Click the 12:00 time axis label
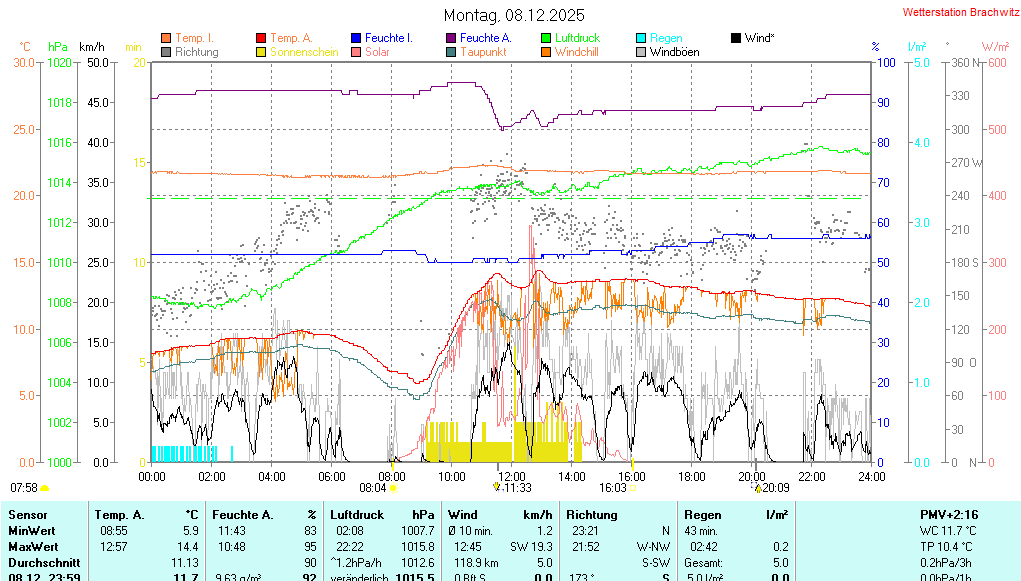This screenshot has height=581, width=1021. click(512, 476)
